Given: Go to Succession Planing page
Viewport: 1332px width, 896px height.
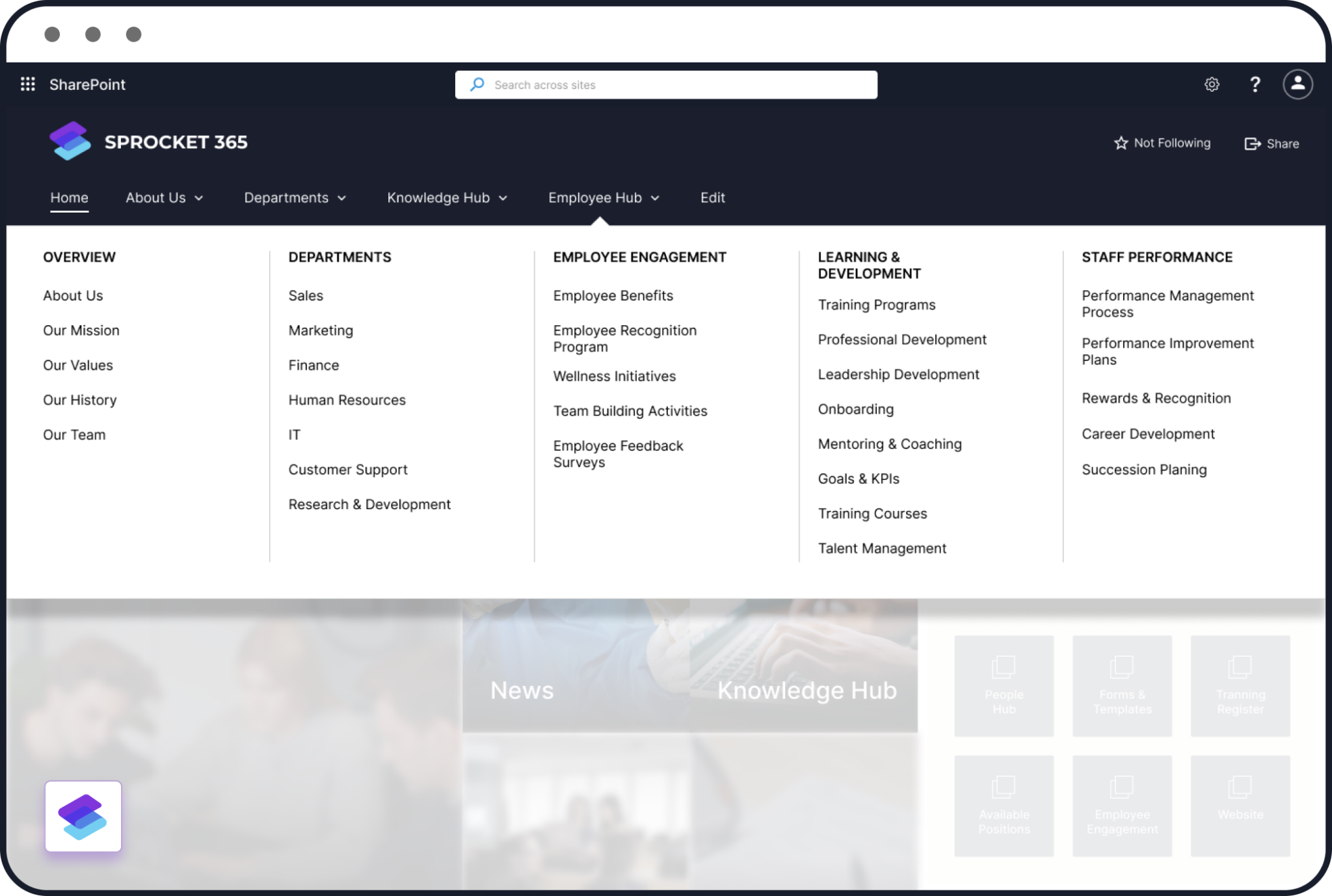Looking at the screenshot, I should coord(1144,469).
